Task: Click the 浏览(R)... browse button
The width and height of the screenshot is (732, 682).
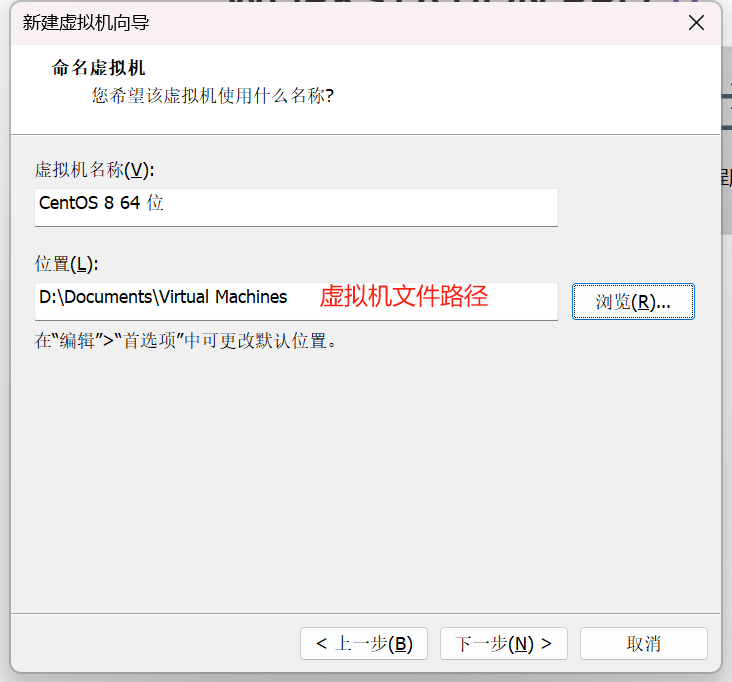Action: click(632, 301)
